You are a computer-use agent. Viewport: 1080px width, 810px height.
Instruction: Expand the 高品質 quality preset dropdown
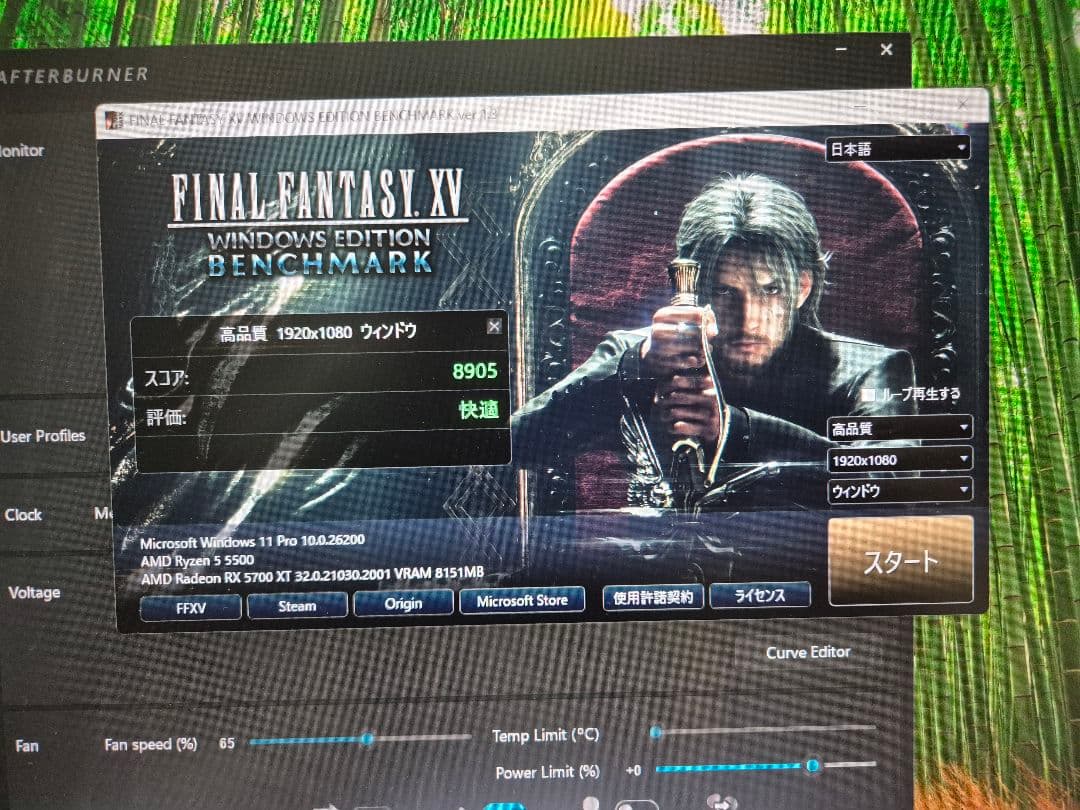(899, 428)
